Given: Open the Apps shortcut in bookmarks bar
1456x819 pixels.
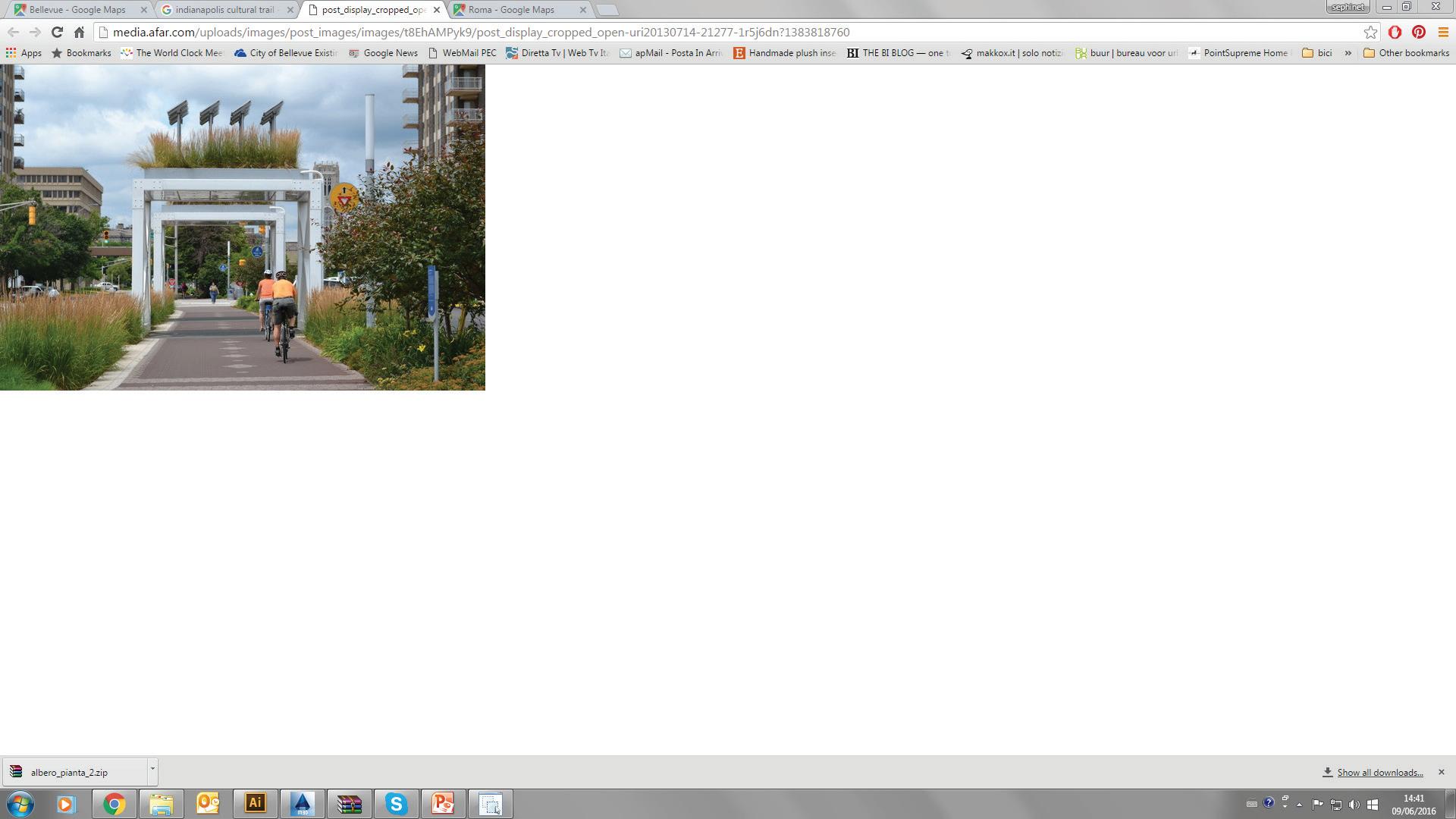Looking at the screenshot, I should [24, 53].
